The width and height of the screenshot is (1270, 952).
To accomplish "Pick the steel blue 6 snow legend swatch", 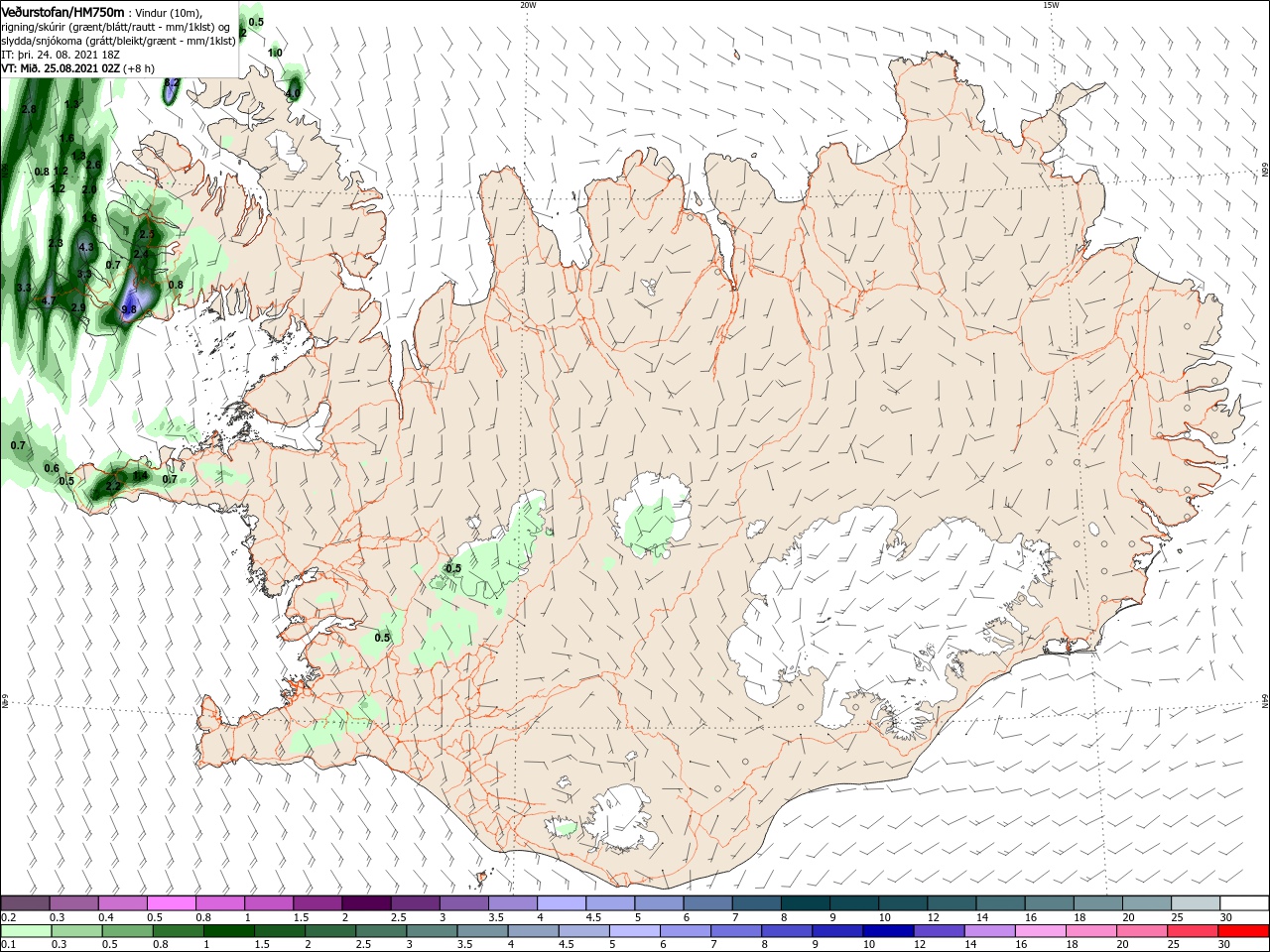I will pos(707,903).
